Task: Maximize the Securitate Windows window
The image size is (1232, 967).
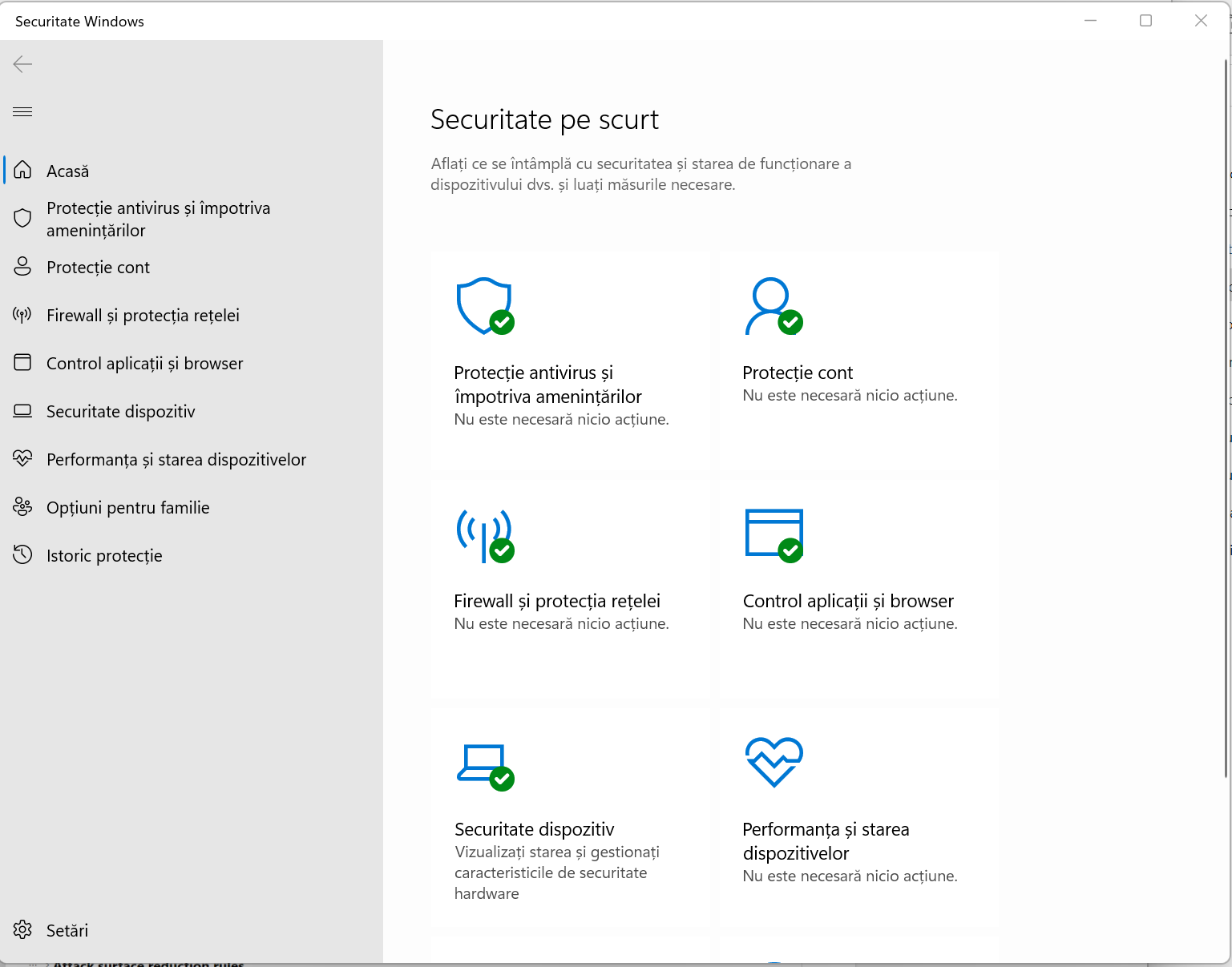Action: pyautogui.click(x=1145, y=21)
